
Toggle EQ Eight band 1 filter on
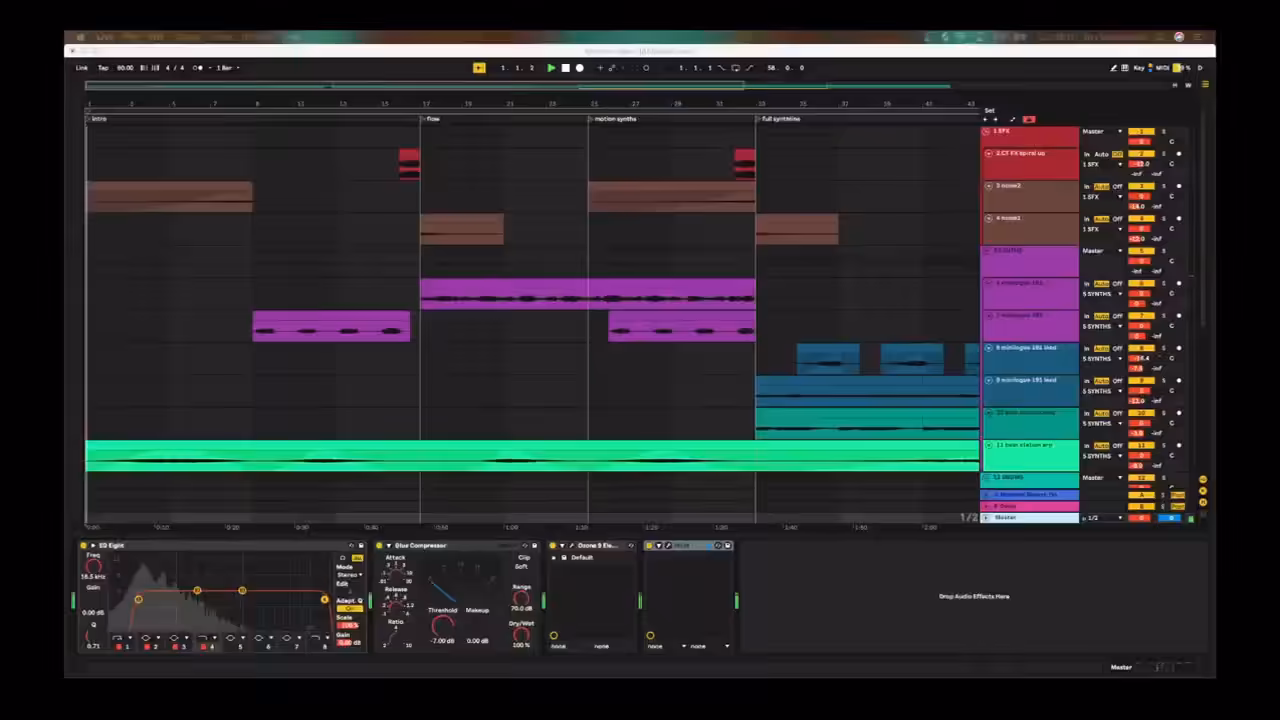tap(119, 647)
